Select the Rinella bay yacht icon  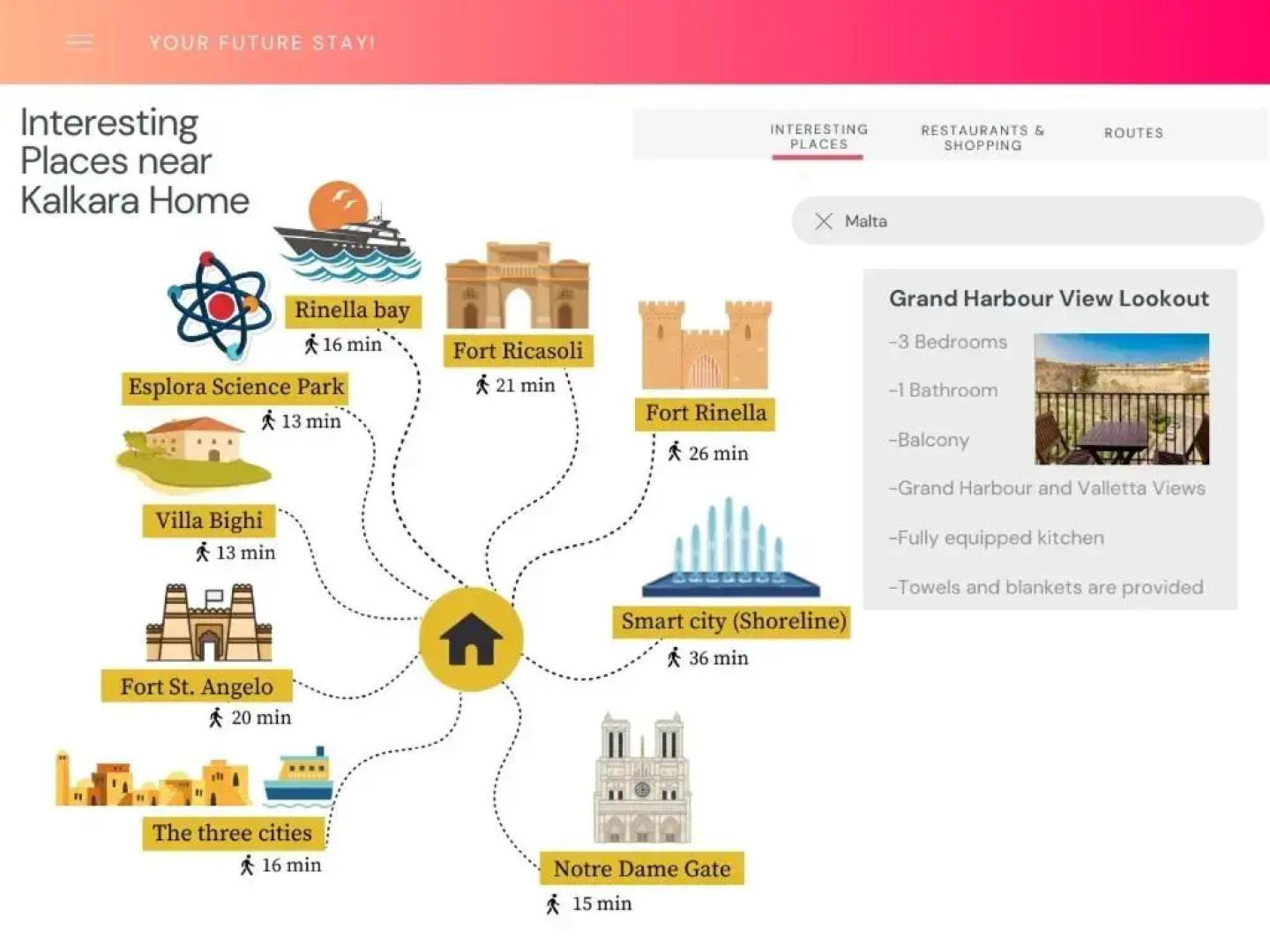[347, 234]
